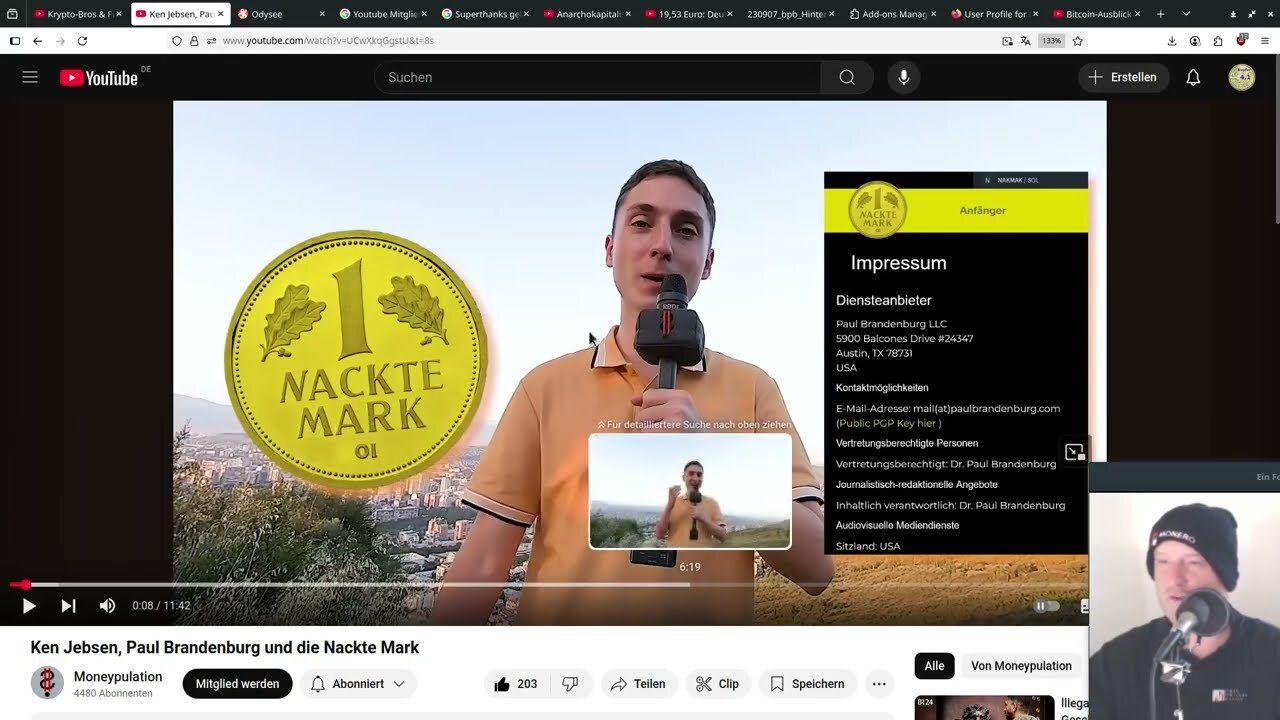Open the account avatar menu

click(x=1242, y=77)
